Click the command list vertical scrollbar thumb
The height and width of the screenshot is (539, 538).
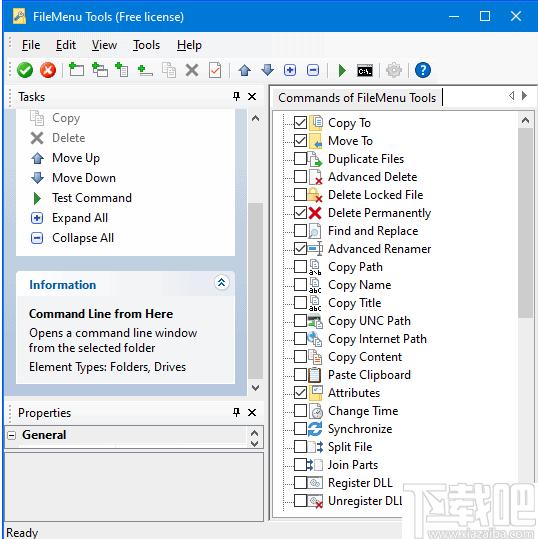coord(525,223)
